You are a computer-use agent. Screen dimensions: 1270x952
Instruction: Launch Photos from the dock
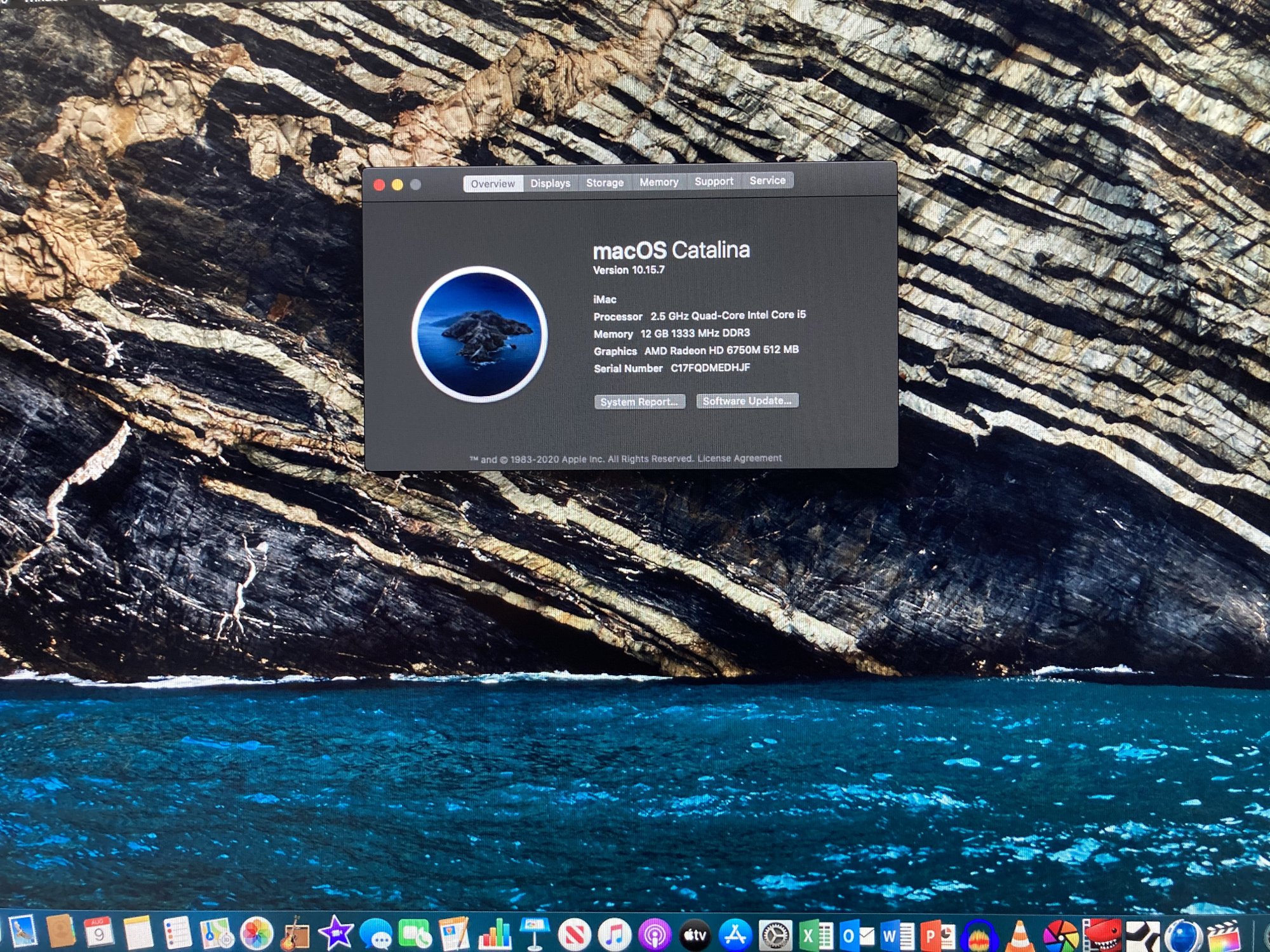coord(257,934)
